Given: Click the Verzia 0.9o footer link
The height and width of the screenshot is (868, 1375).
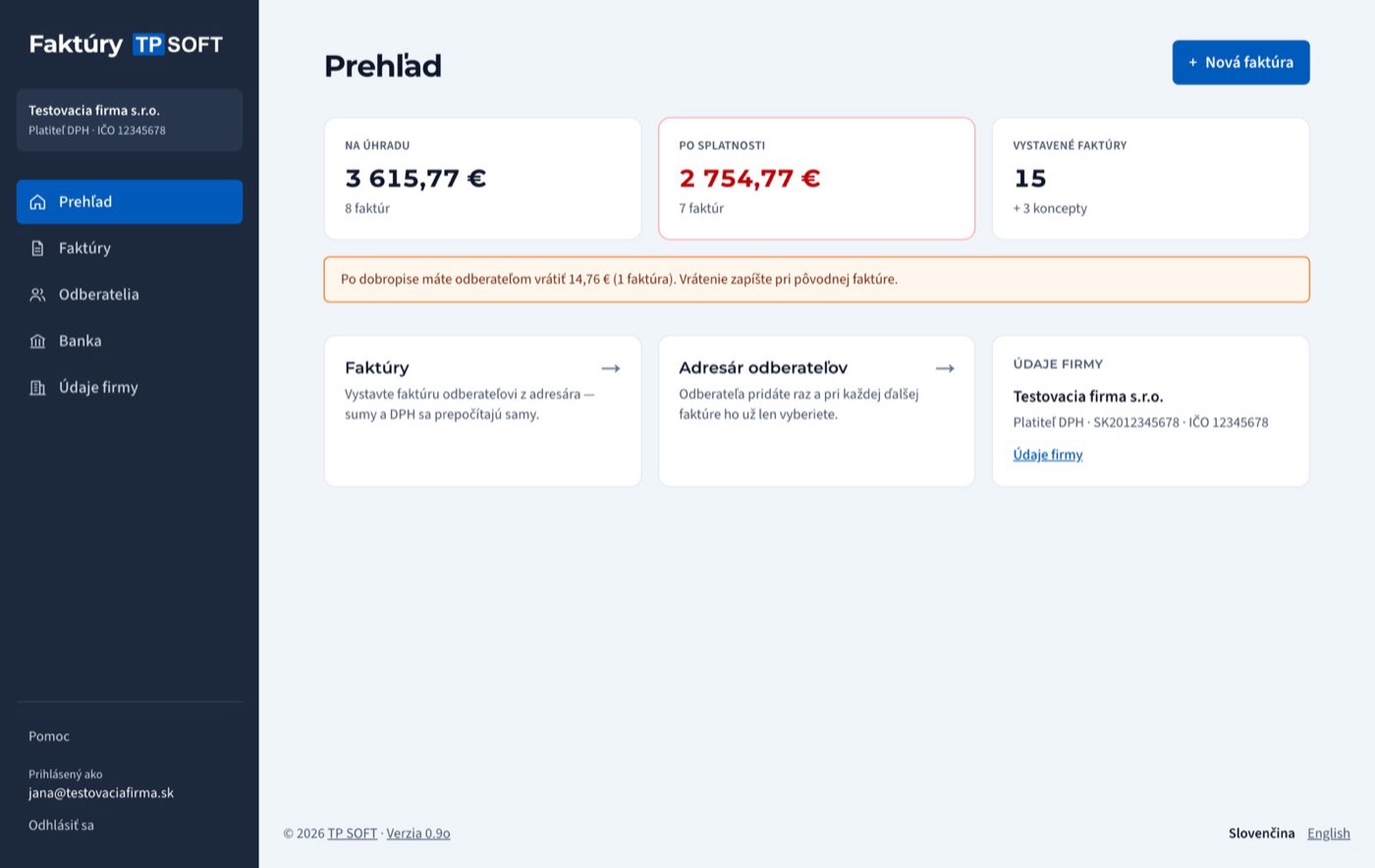Looking at the screenshot, I should [x=418, y=834].
